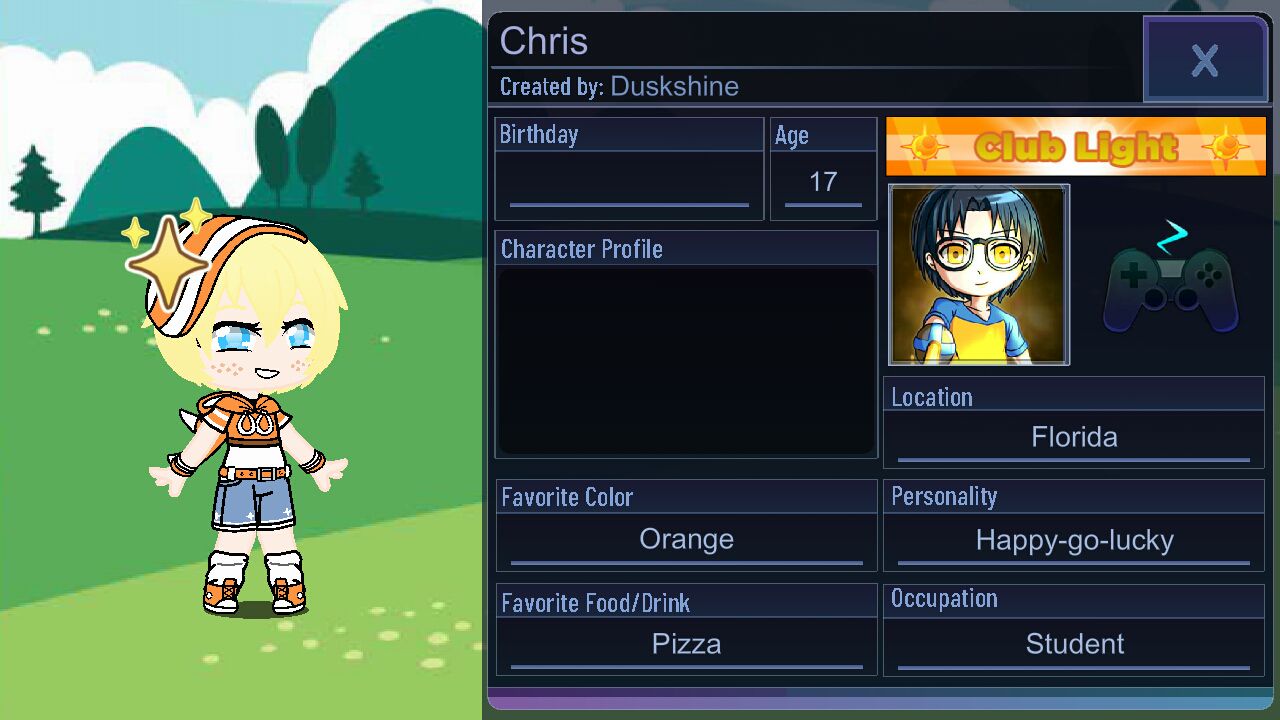The height and width of the screenshot is (720, 1280).
Task: Select the Club Light banner
Action: [1076, 147]
